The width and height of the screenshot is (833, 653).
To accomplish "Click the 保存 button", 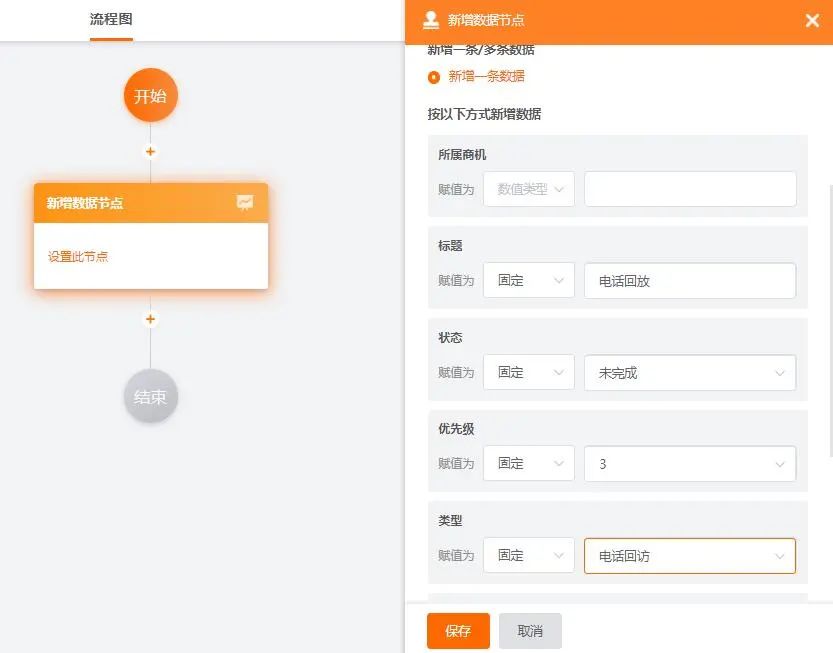I will 458,631.
